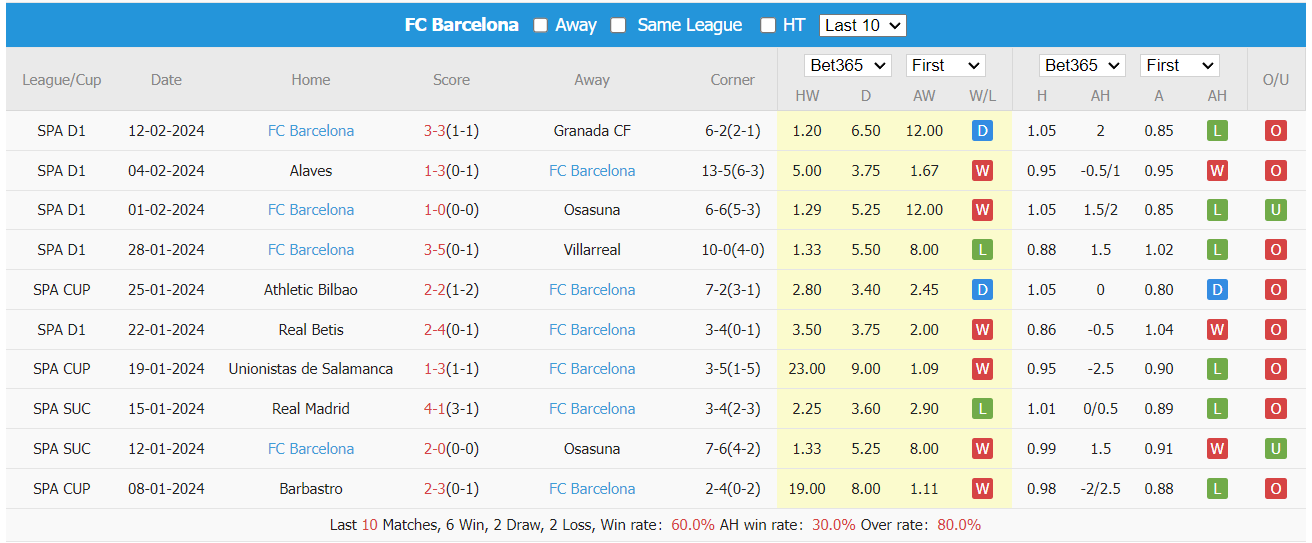Screen dimensions: 1312x543
Task: Open the Real Madrid team link
Action: 310,409
